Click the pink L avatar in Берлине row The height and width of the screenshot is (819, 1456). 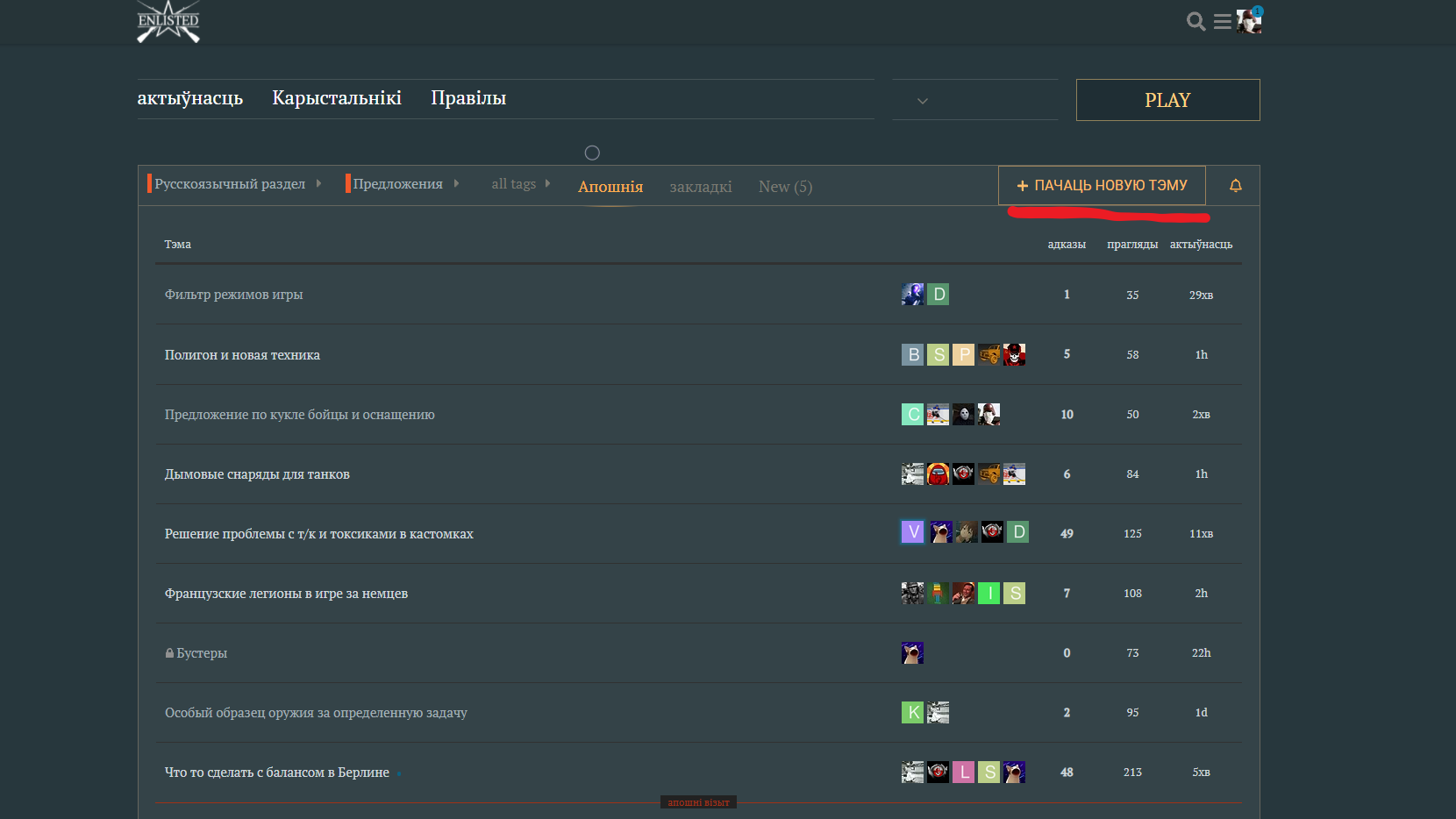pyautogui.click(x=964, y=773)
